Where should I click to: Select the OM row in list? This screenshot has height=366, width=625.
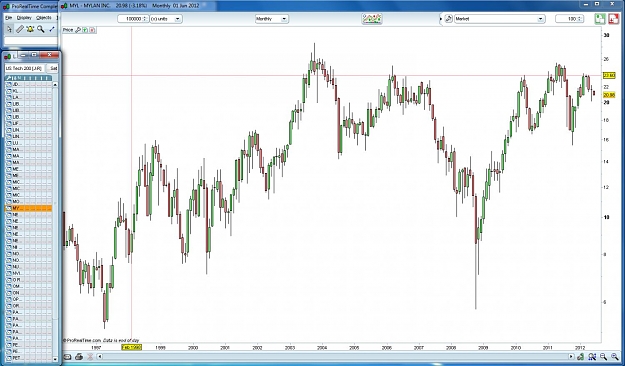[28, 286]
